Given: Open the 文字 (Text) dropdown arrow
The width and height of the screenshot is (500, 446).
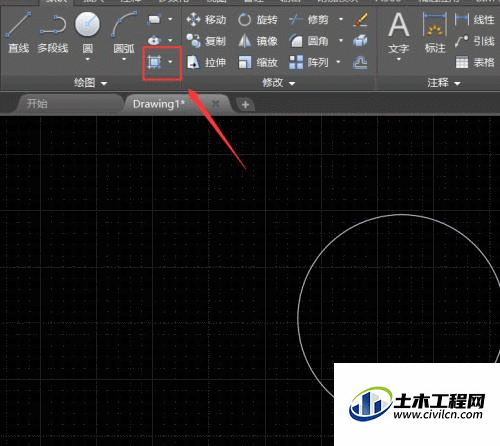Looking at the screenshot, I should point(399,59).
